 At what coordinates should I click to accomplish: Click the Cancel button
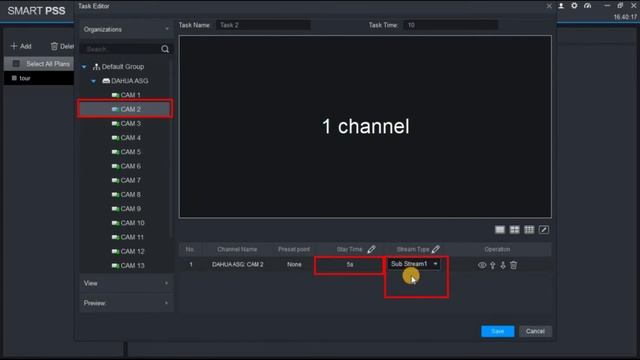point(535,331)
